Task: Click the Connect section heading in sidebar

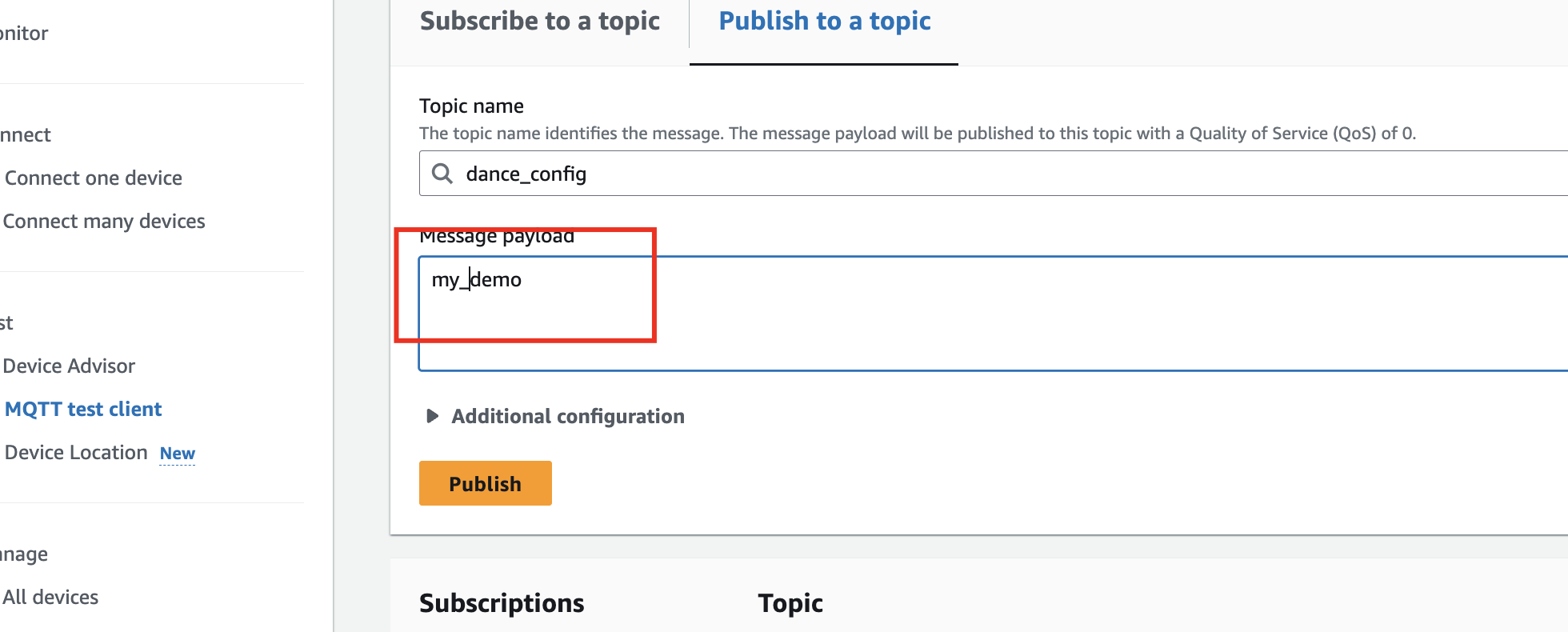Action: point(26,134)
